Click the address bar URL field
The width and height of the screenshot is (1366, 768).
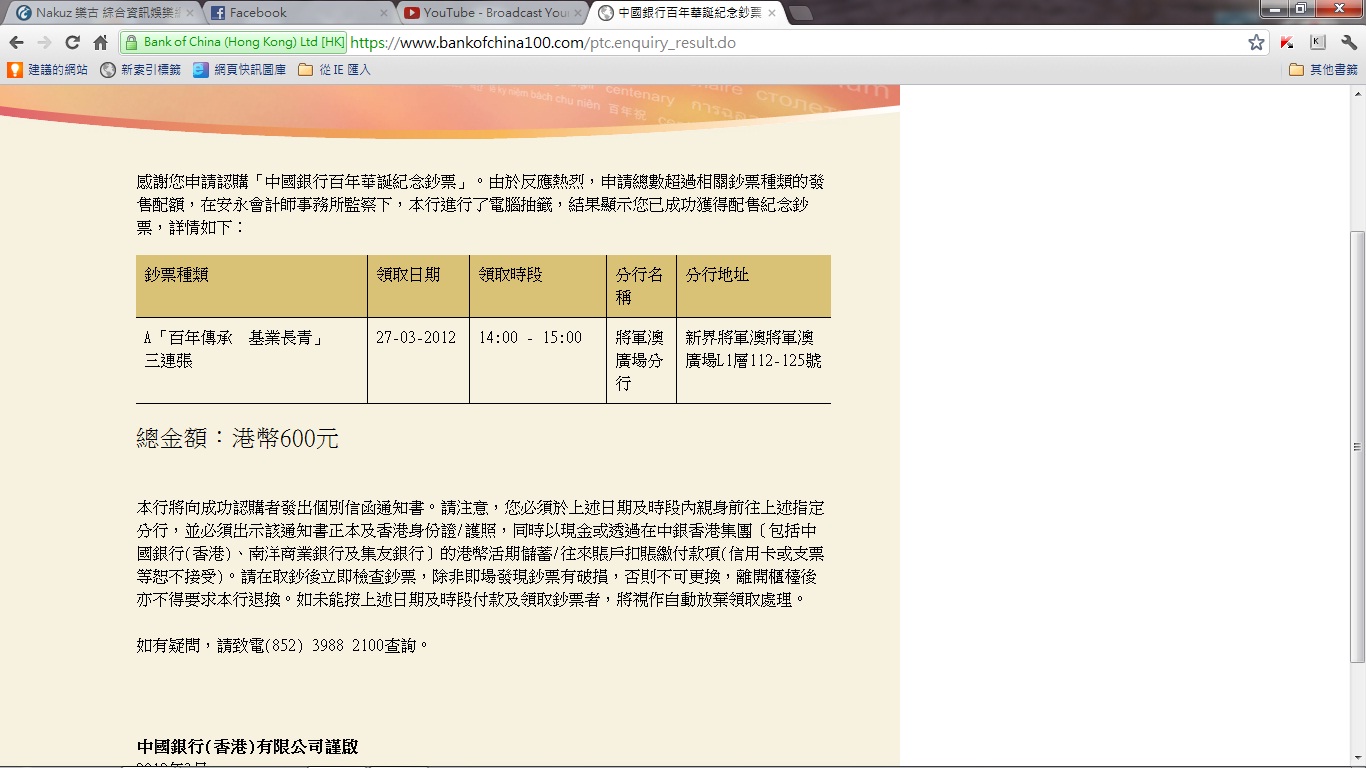790,42
